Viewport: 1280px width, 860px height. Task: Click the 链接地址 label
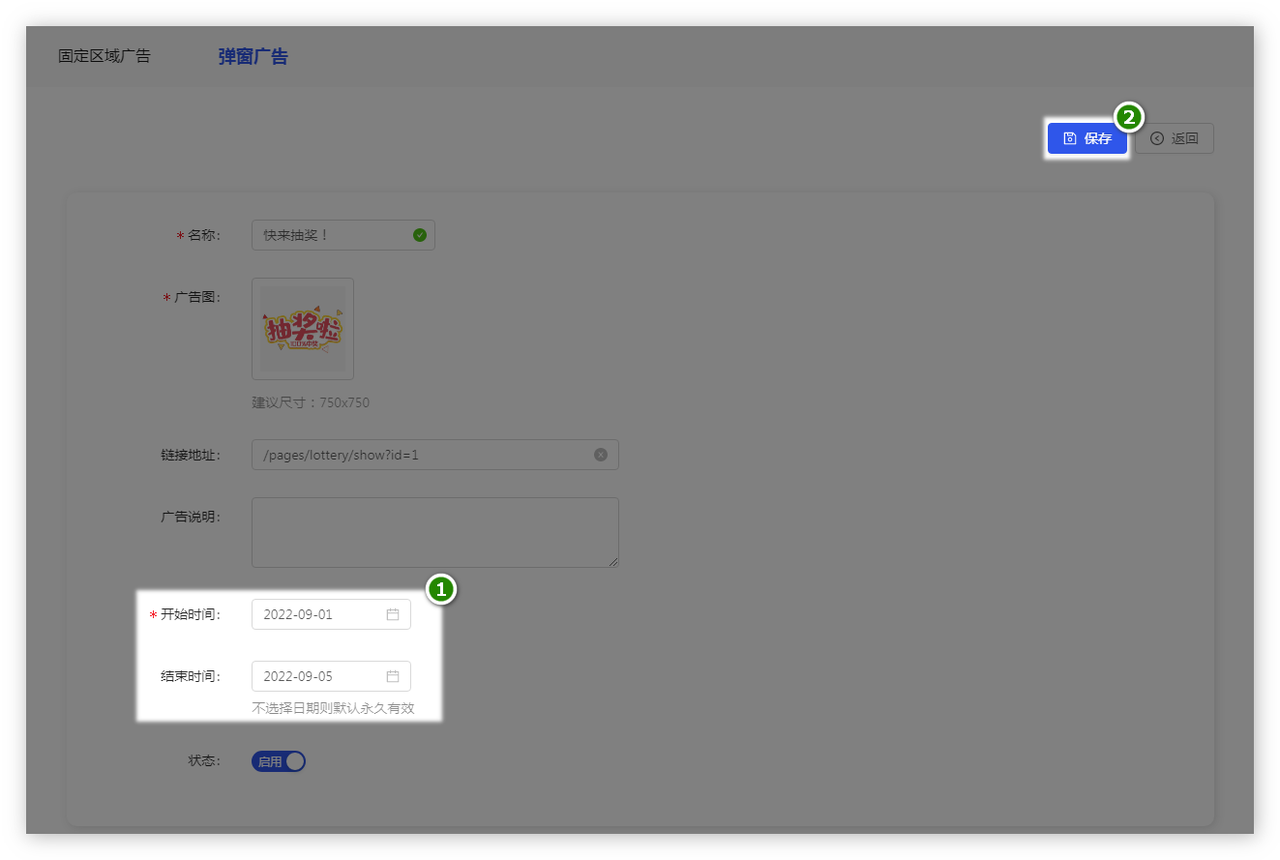click(190, 454)
